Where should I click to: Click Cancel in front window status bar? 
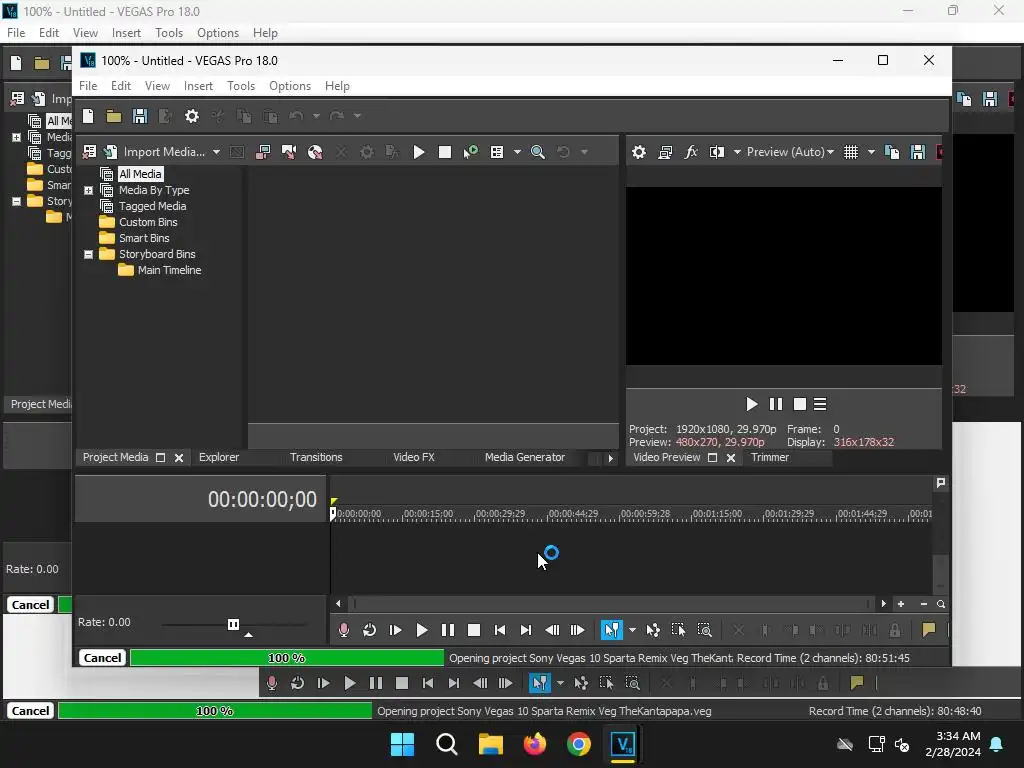coord(103,658)
